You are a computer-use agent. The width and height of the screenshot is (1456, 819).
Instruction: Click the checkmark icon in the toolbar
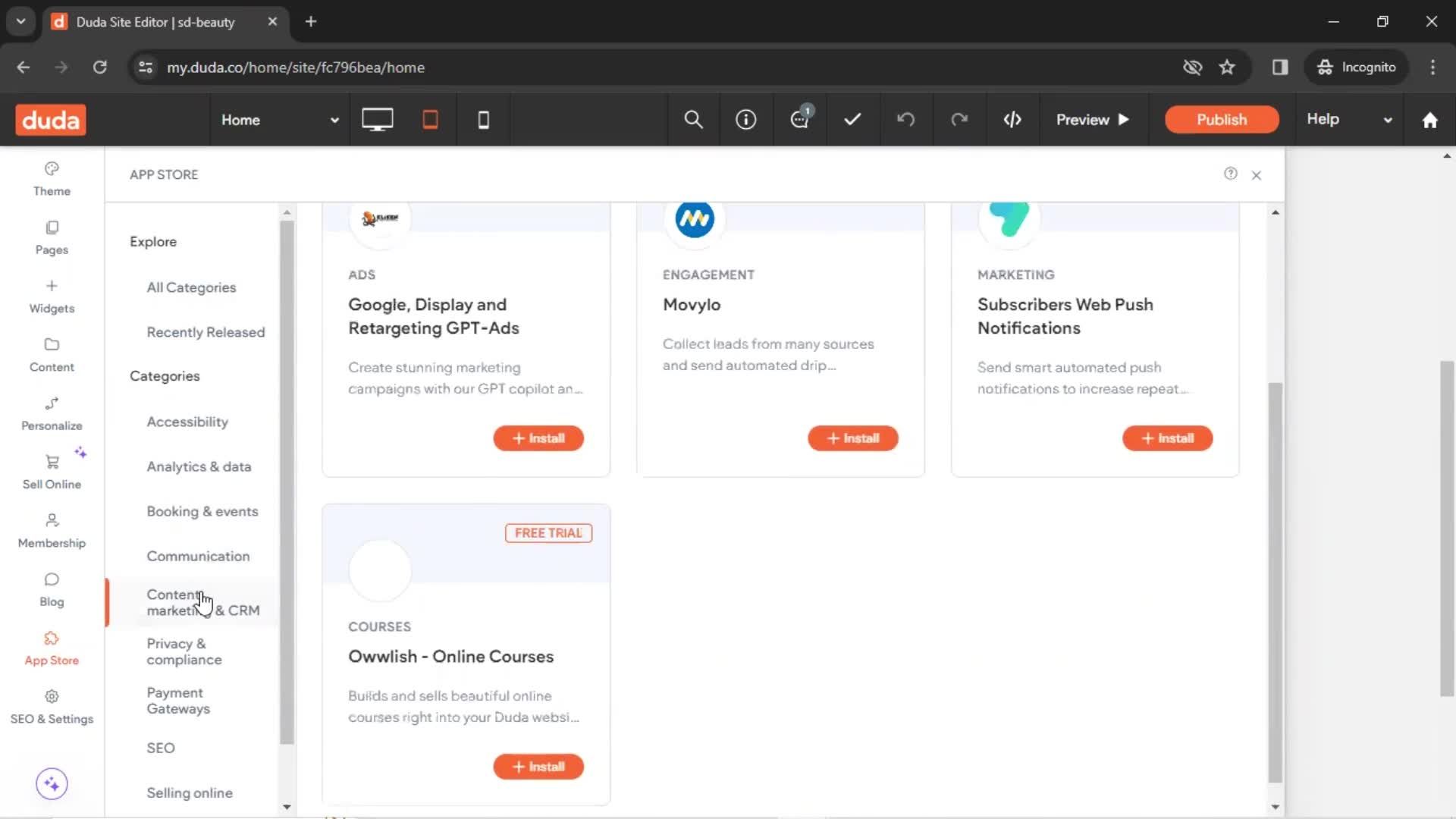852,120
